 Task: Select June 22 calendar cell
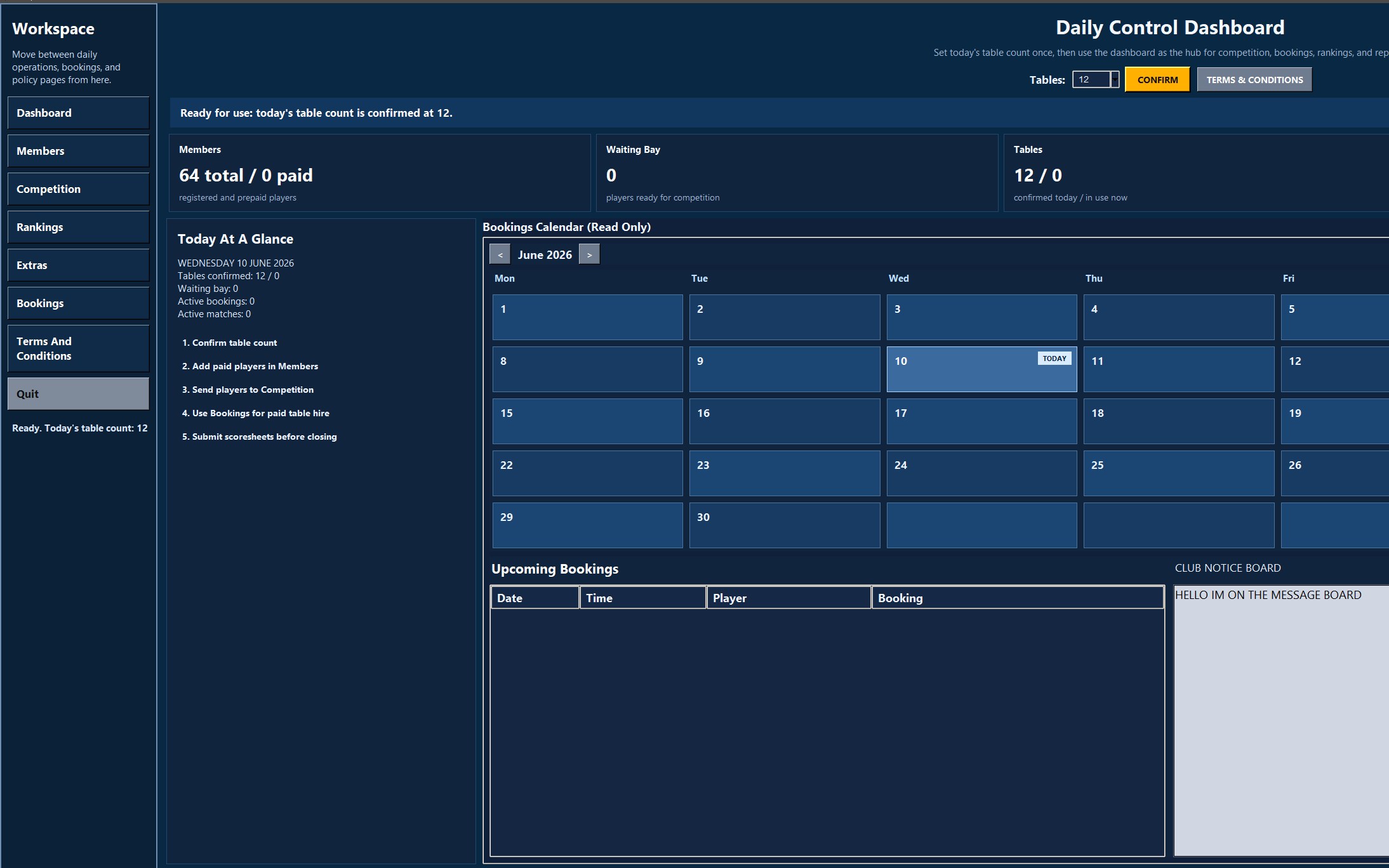pyautogui.click(x=588, y=473)
